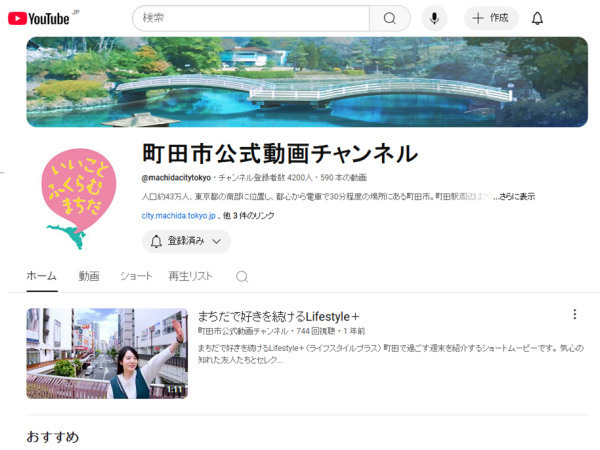Open the featured video three-dot menu
Viewport: 600px width, 450px height.
[x=575, y=315]
